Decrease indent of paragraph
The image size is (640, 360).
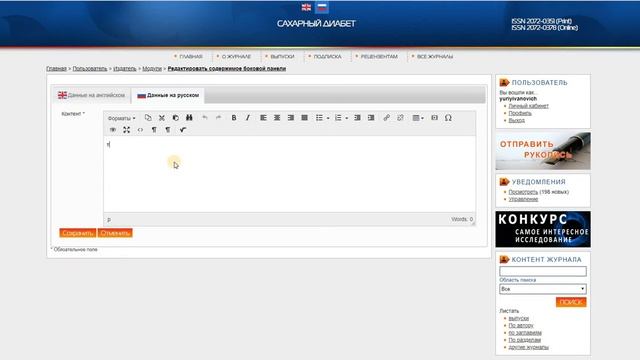coord(357,118)
